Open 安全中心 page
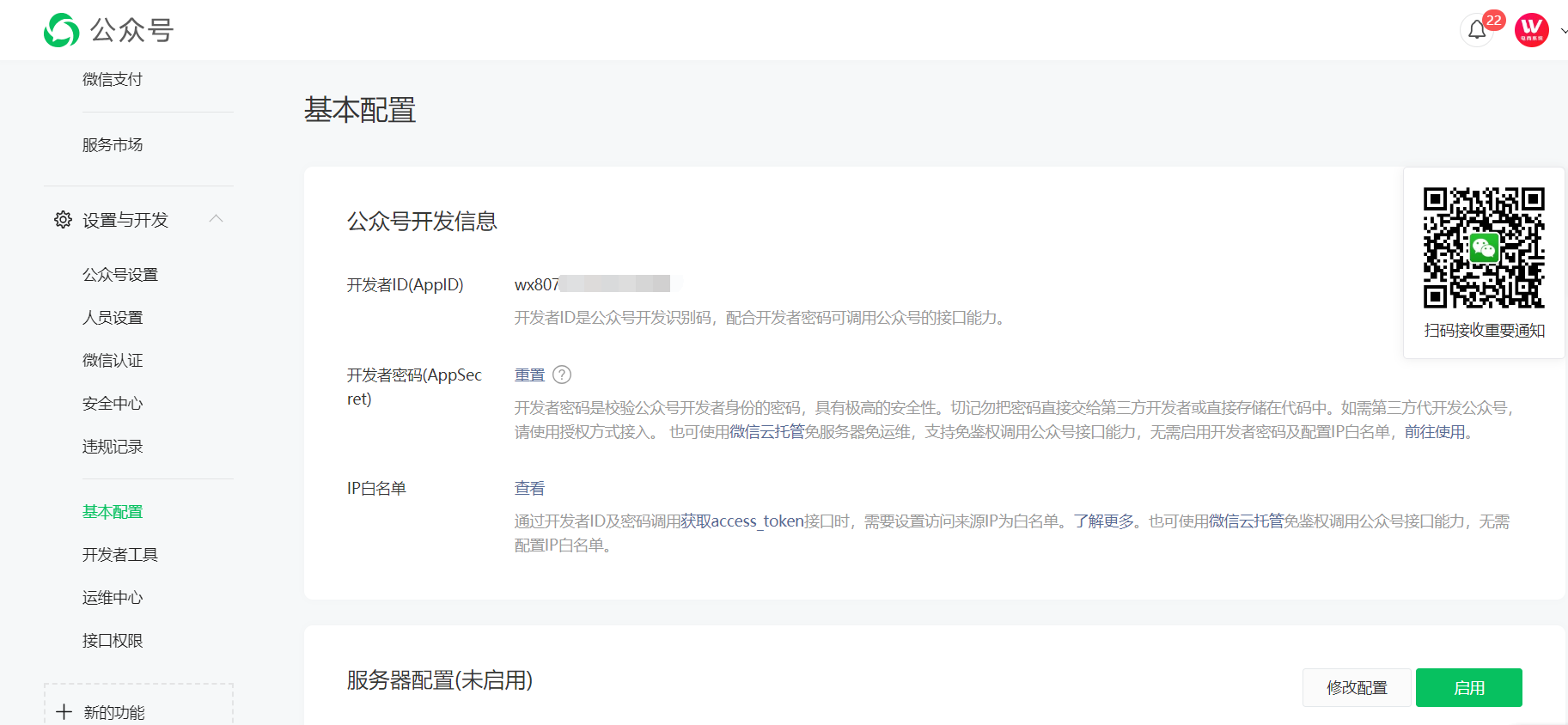Screen dimensions: 1568x725 [113, 404]
